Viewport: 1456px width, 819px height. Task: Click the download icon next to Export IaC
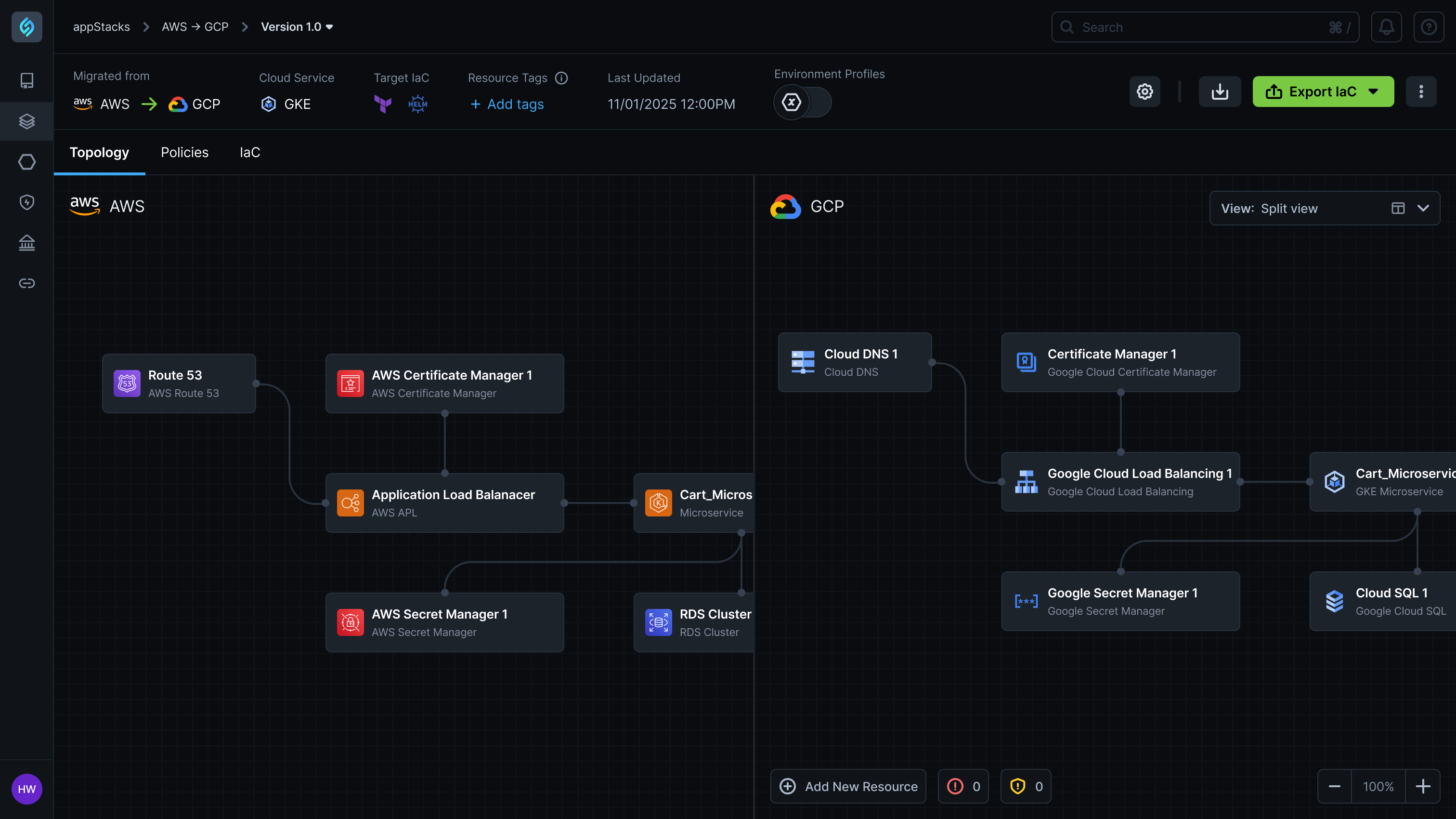1220,91
